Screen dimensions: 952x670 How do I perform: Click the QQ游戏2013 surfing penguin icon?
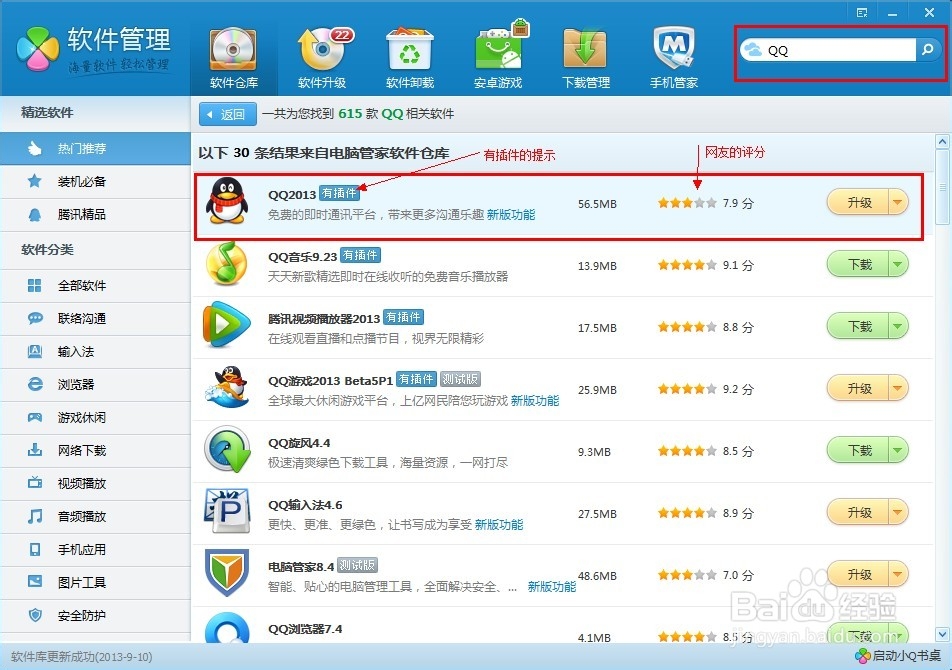click(226, 387)
